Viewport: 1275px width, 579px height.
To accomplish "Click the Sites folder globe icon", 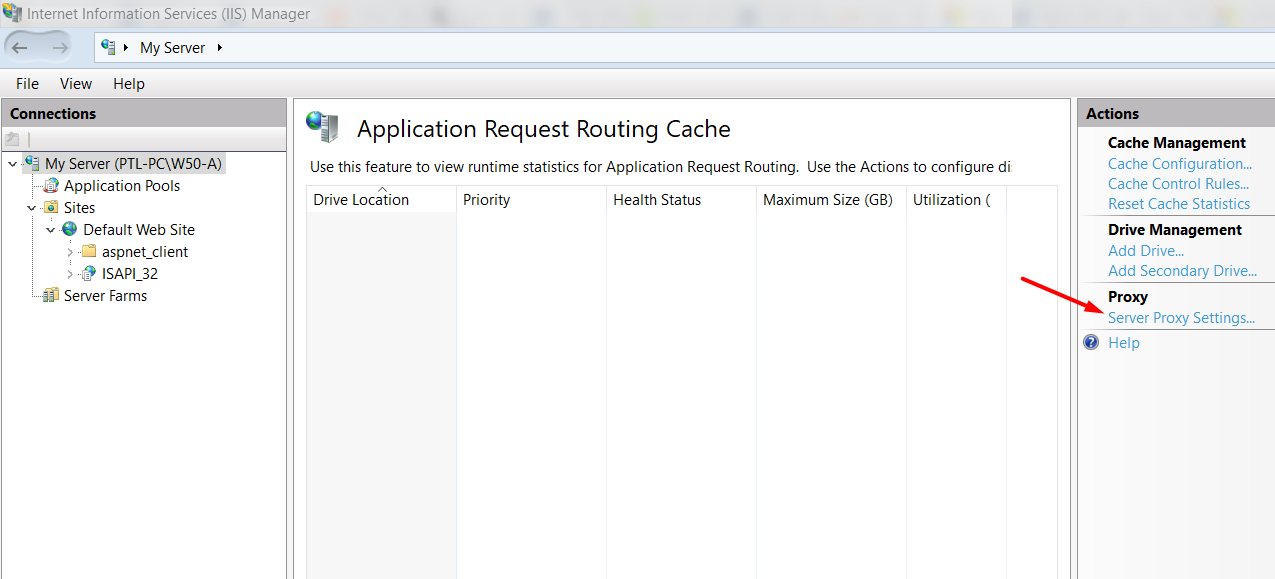I will [51, 207].
